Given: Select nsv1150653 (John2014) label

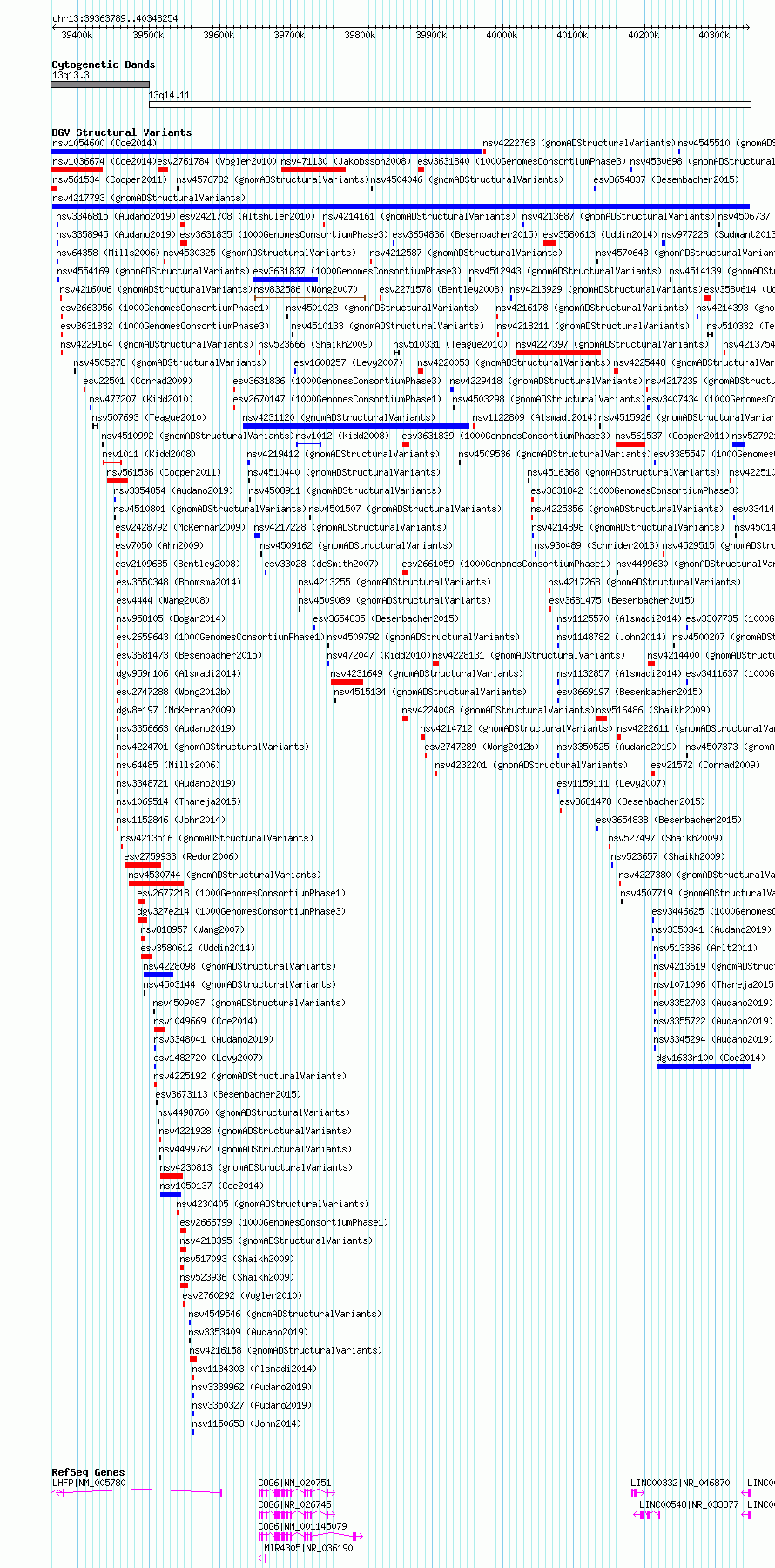Looking at the screenshot, I should coord(246,1423).
